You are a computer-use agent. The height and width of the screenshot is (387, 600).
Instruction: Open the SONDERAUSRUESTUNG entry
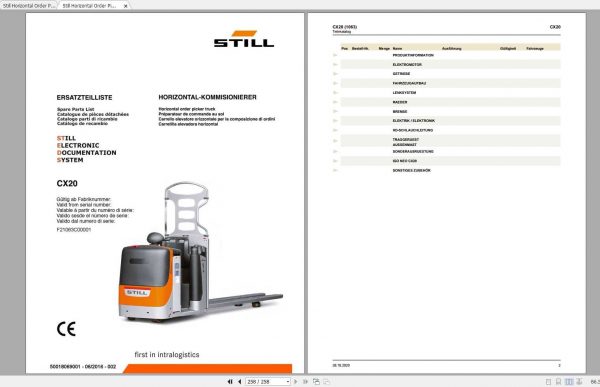coord(413,152)
